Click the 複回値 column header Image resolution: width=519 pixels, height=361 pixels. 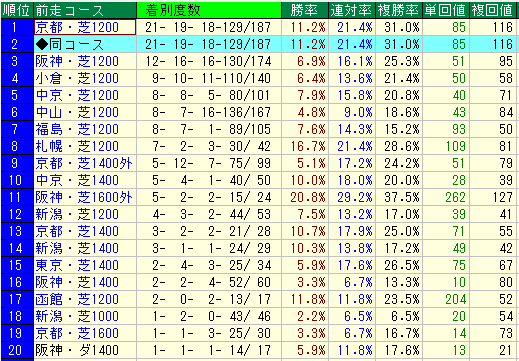(493, 10)
